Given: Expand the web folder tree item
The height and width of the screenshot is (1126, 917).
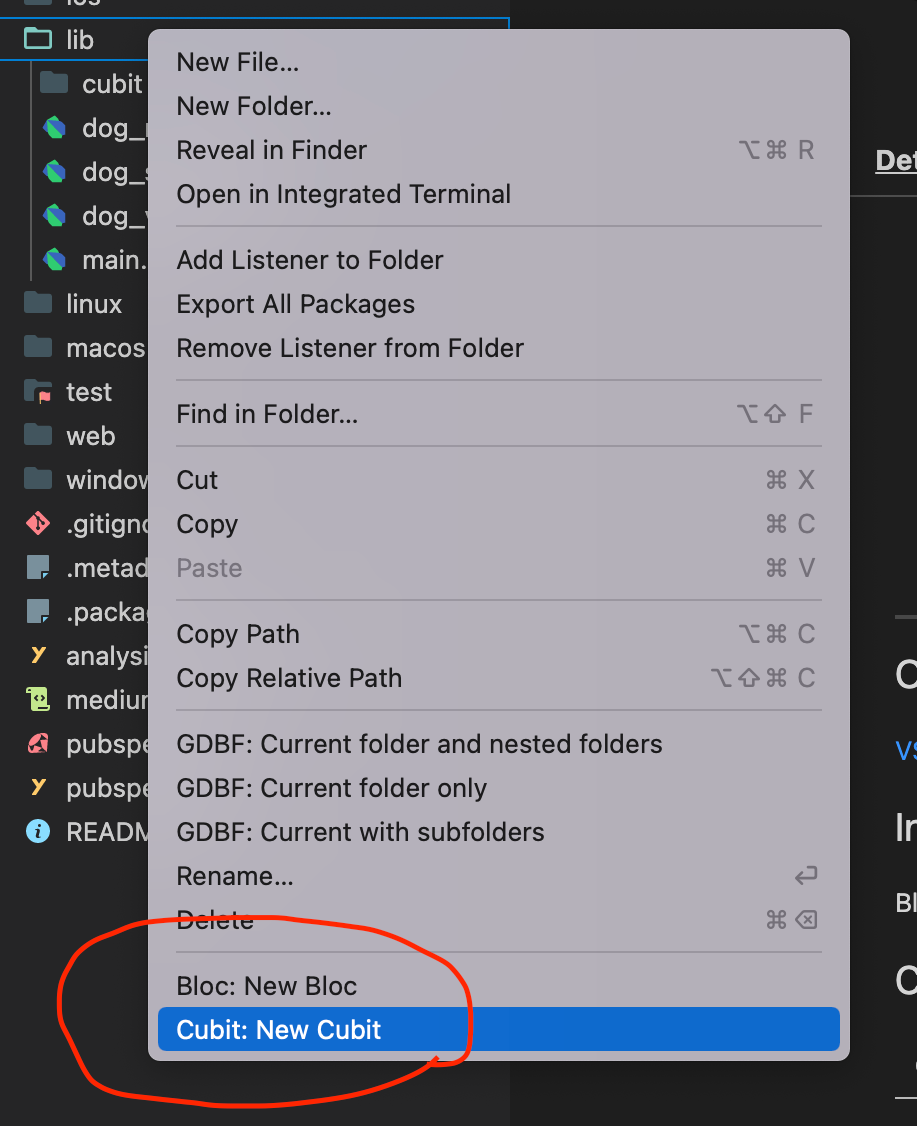Looking at the screenshot, I should [92, 435].
